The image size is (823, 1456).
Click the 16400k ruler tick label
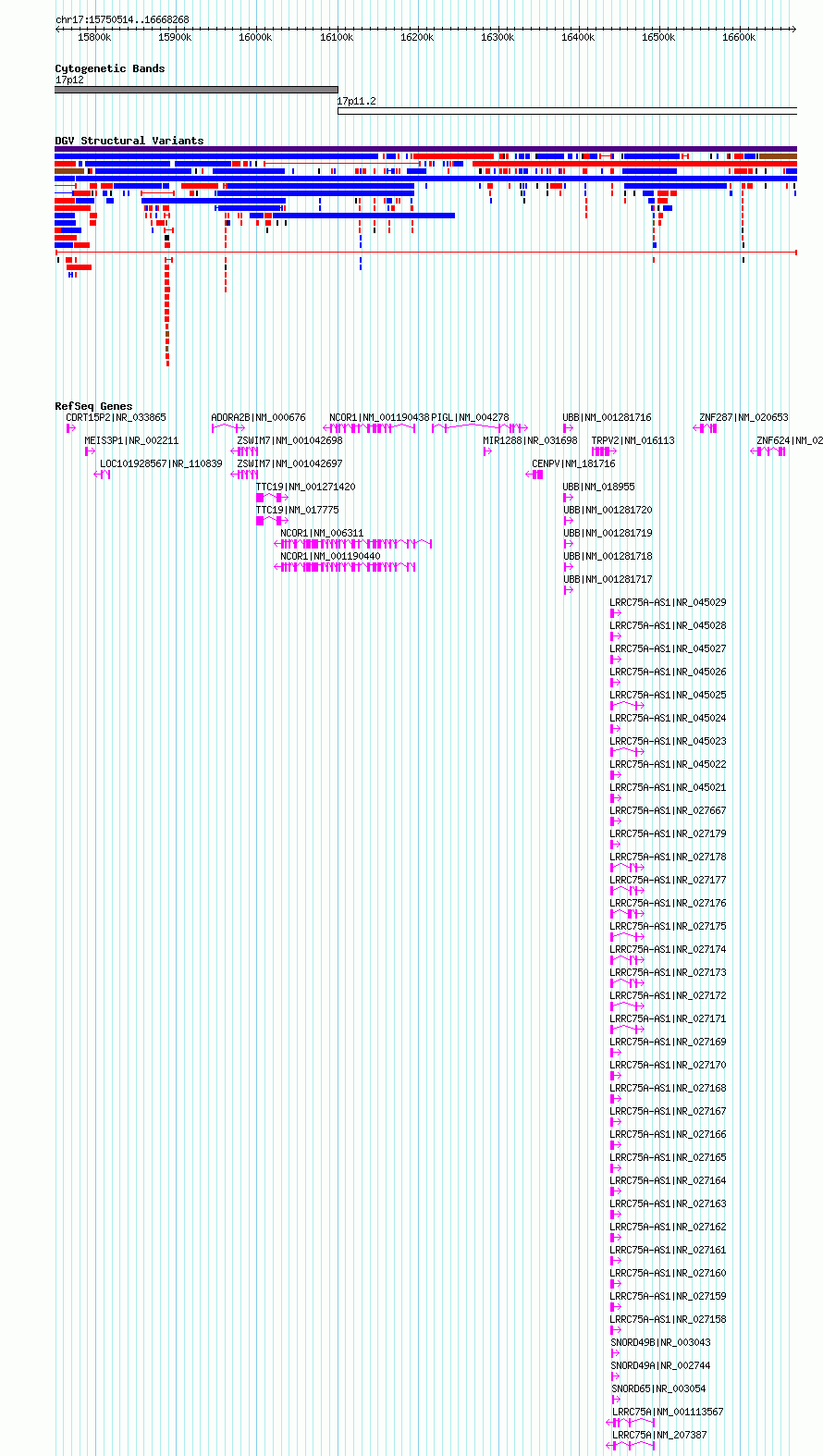tap(578, 37)
